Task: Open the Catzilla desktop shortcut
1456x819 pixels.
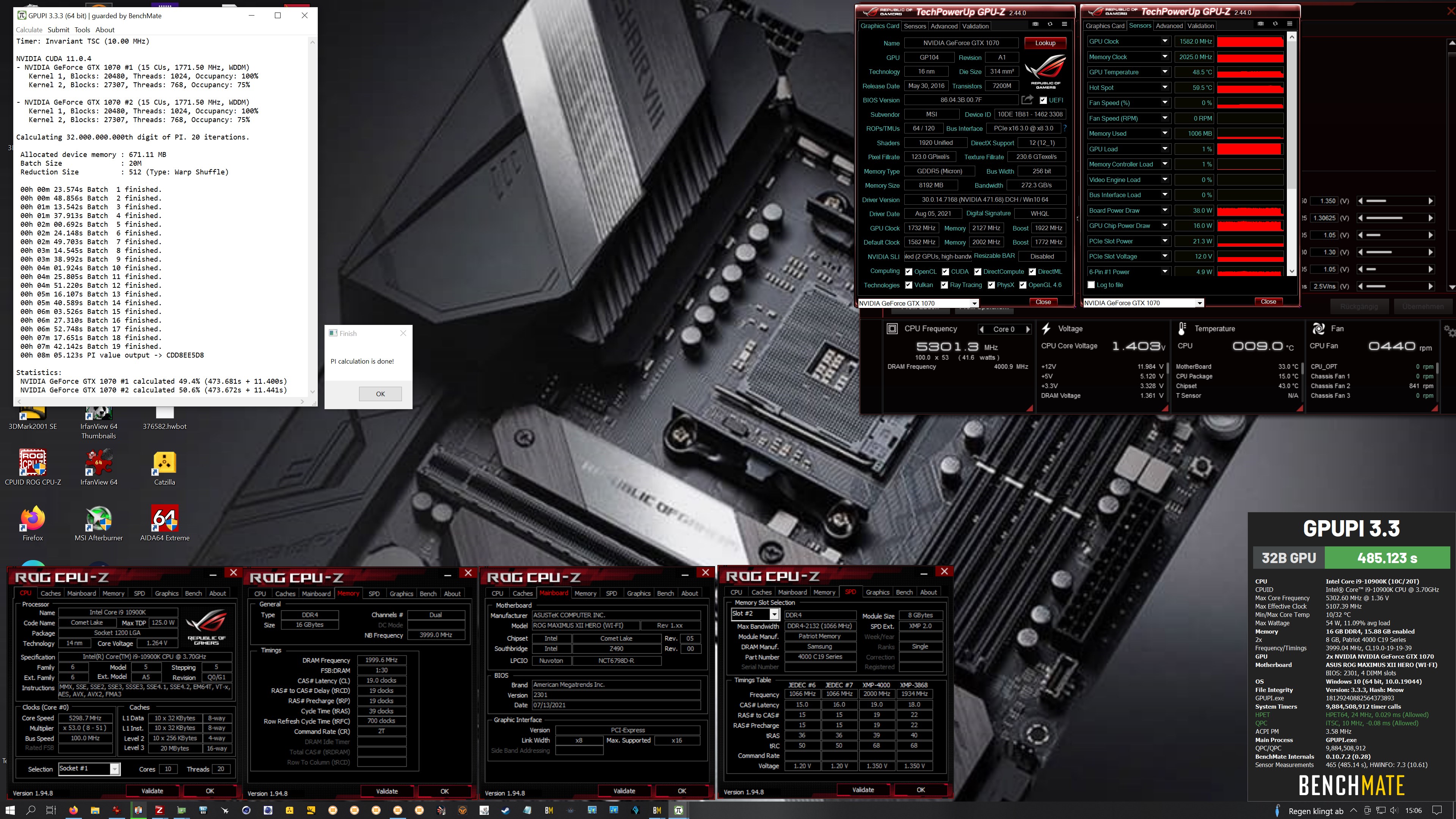Action: 165,467
